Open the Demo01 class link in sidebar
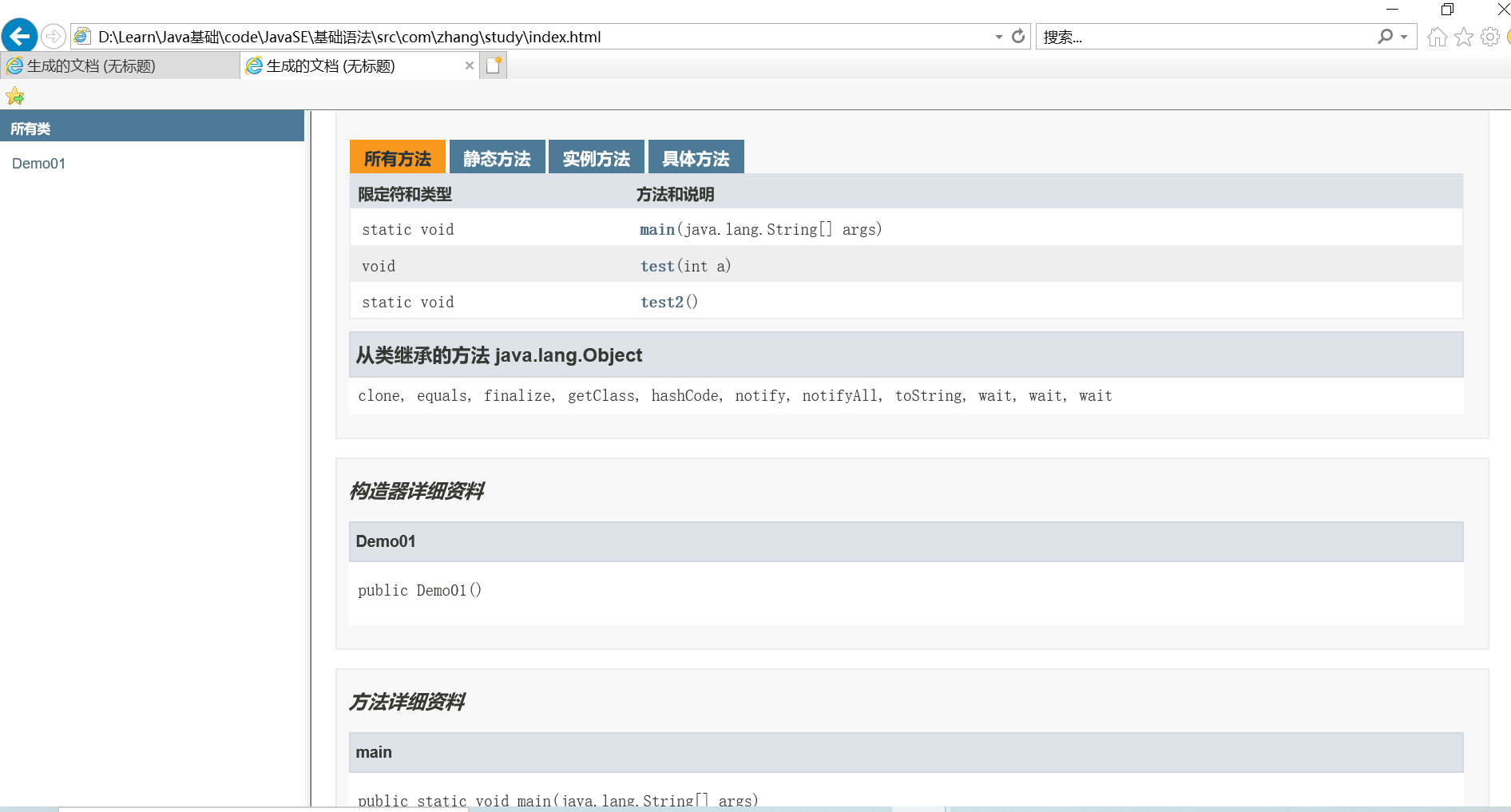The height and width of the screenshot is (812, 1511). click(38, 164)
